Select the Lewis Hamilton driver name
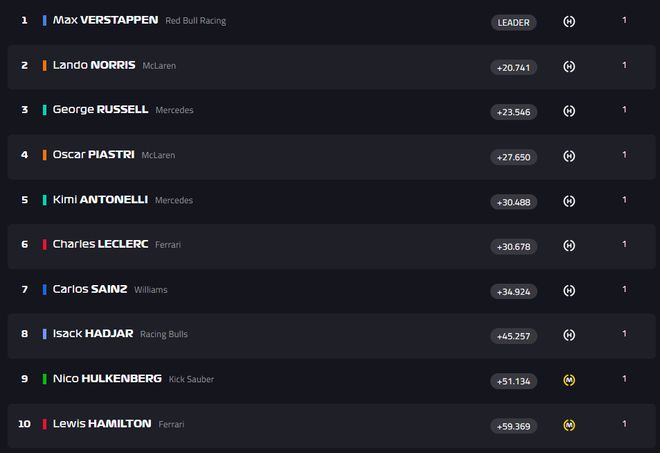Viewport: 660px width, 453px height. [x=102, y=424]
